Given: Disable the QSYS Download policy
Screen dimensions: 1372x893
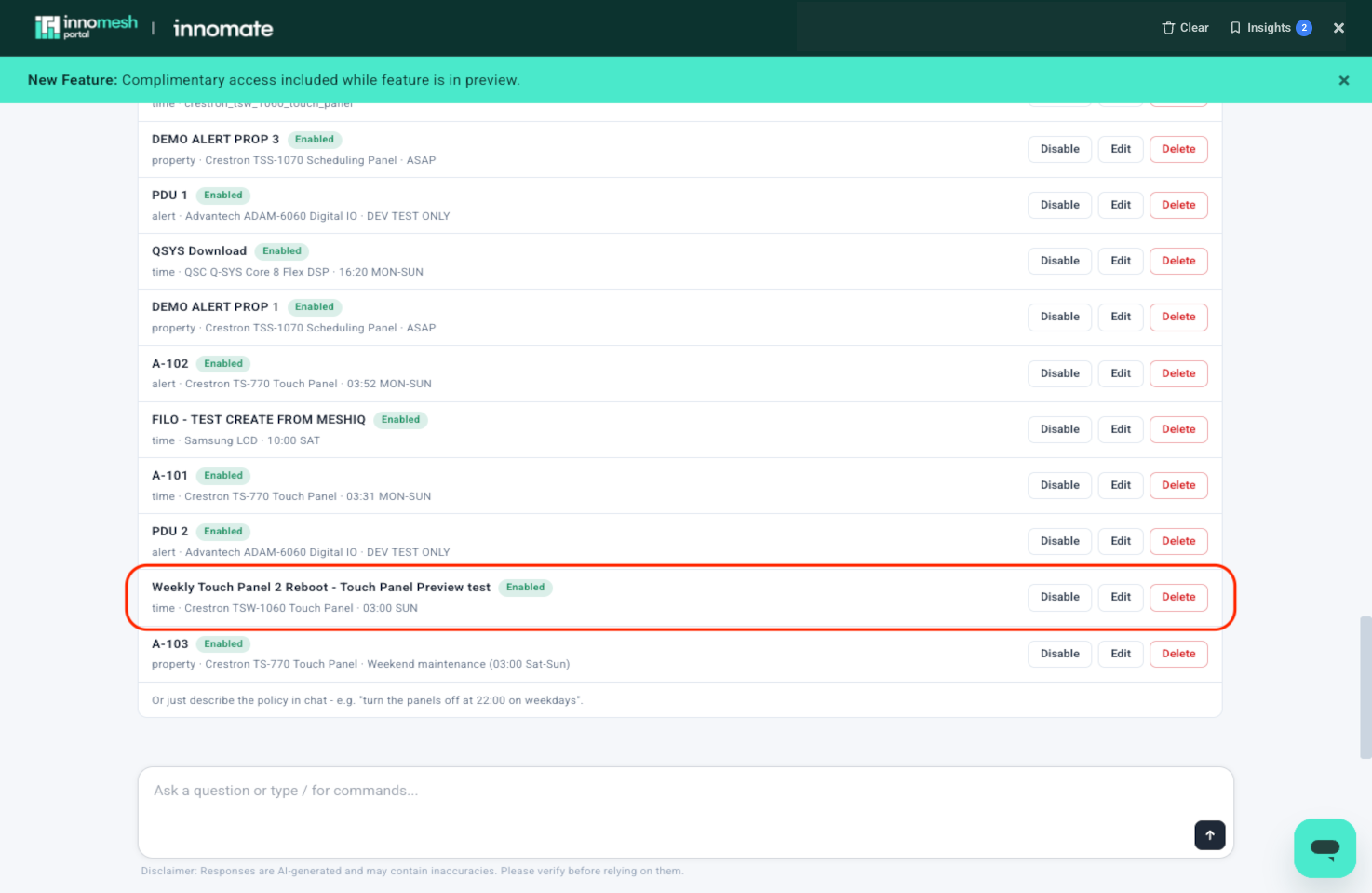Looking at the screenshot, I should pyautogui.click(x=1059, y=261).
